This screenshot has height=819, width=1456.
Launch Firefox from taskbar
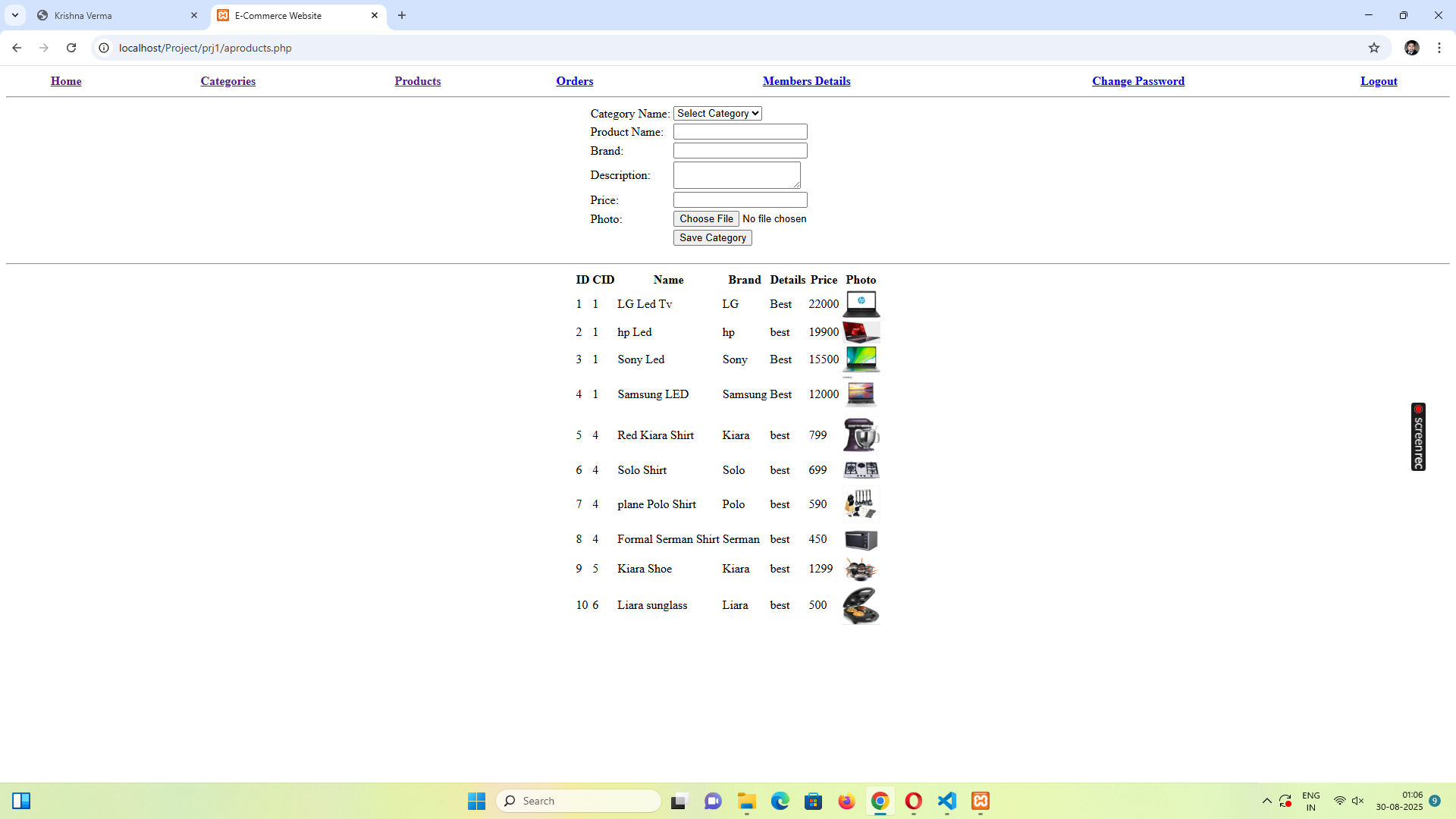[847, 801]
